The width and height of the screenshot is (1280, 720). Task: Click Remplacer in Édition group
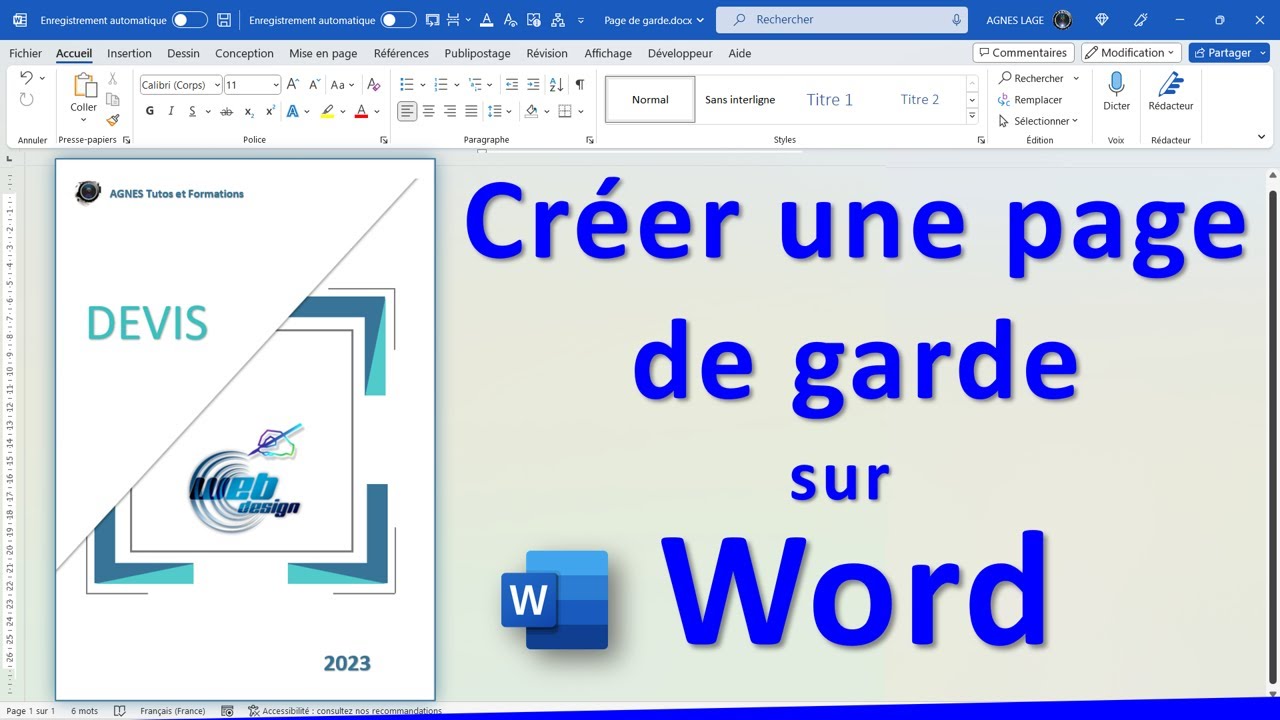1030,100
